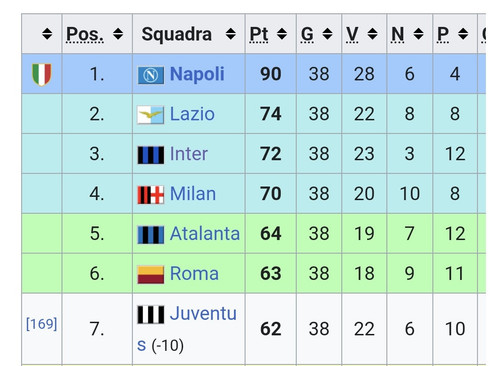
Task: Open the Atalanta team link
Action: [205, 234]
